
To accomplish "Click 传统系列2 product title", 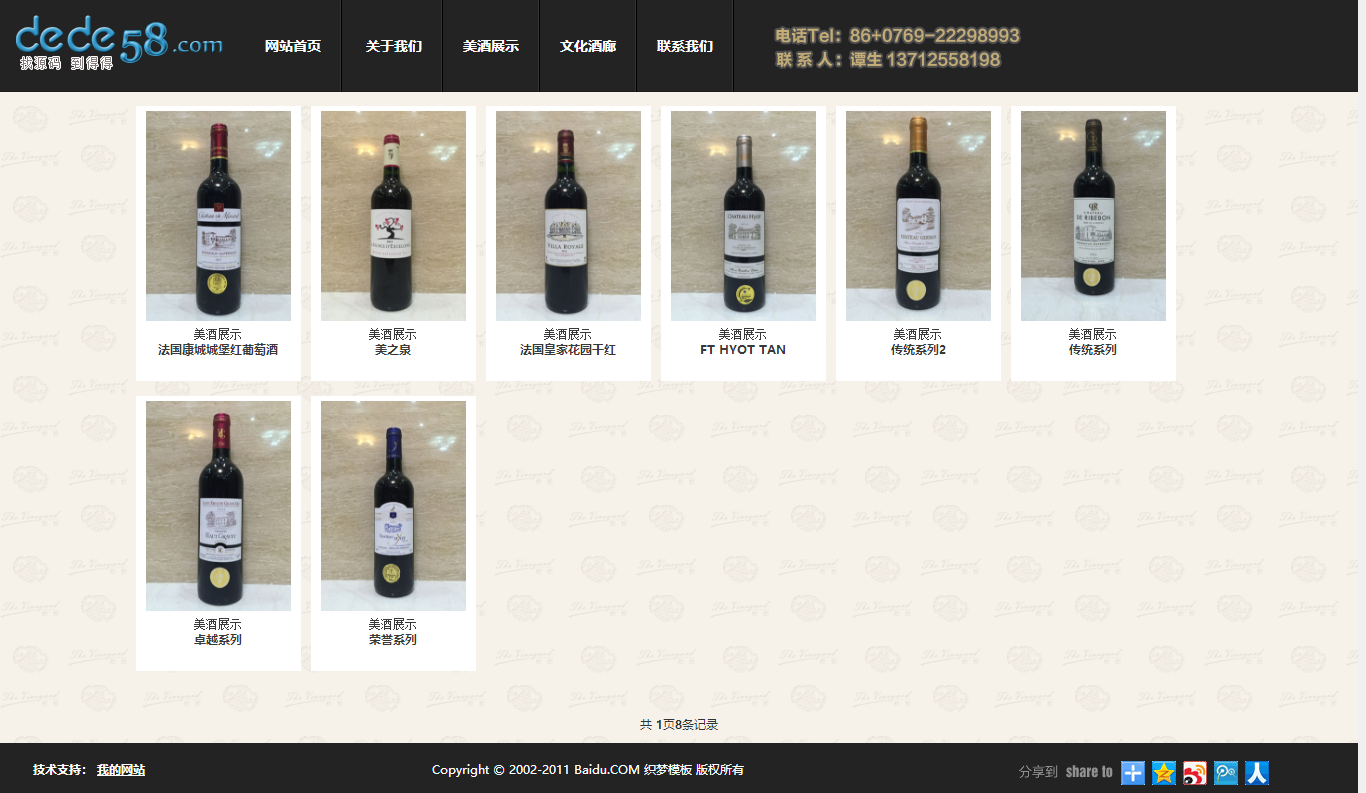I will tap(918, 350).
